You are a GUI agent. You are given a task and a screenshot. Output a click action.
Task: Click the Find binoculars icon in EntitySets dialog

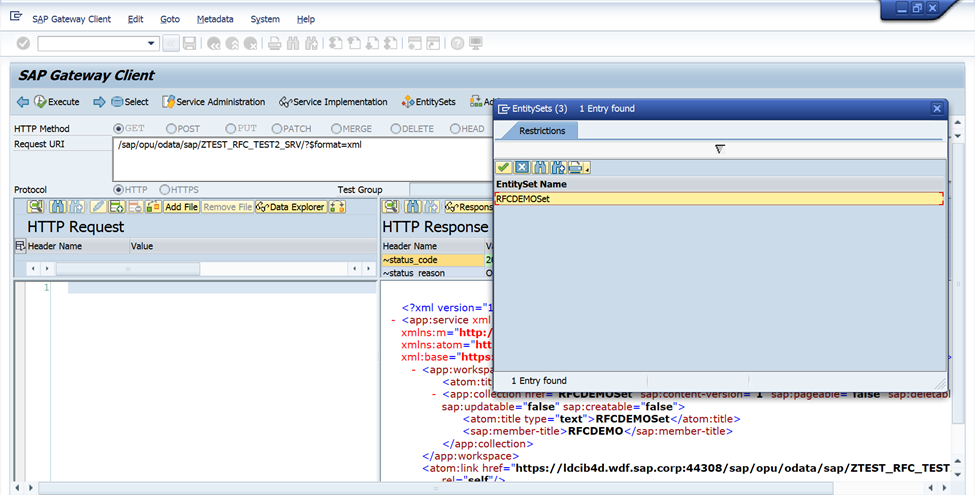pyautogui.click(x=540, y=167)
